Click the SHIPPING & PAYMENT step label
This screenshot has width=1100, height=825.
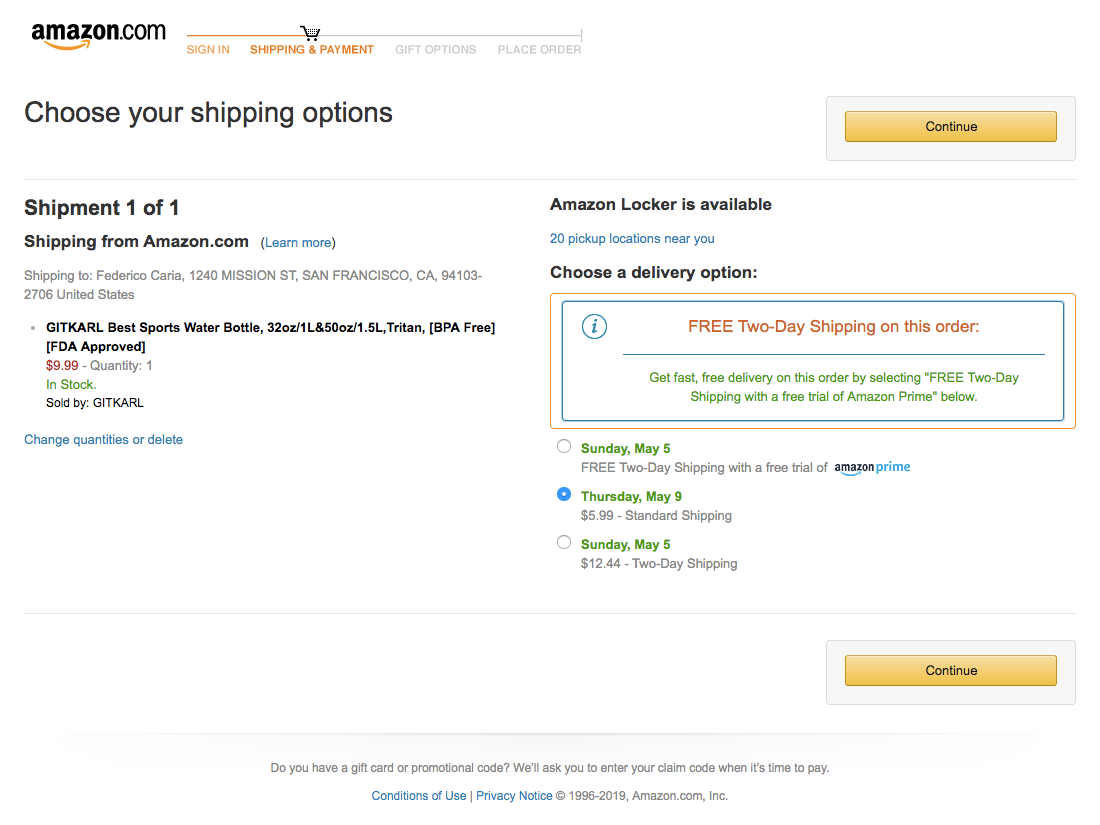311,49
